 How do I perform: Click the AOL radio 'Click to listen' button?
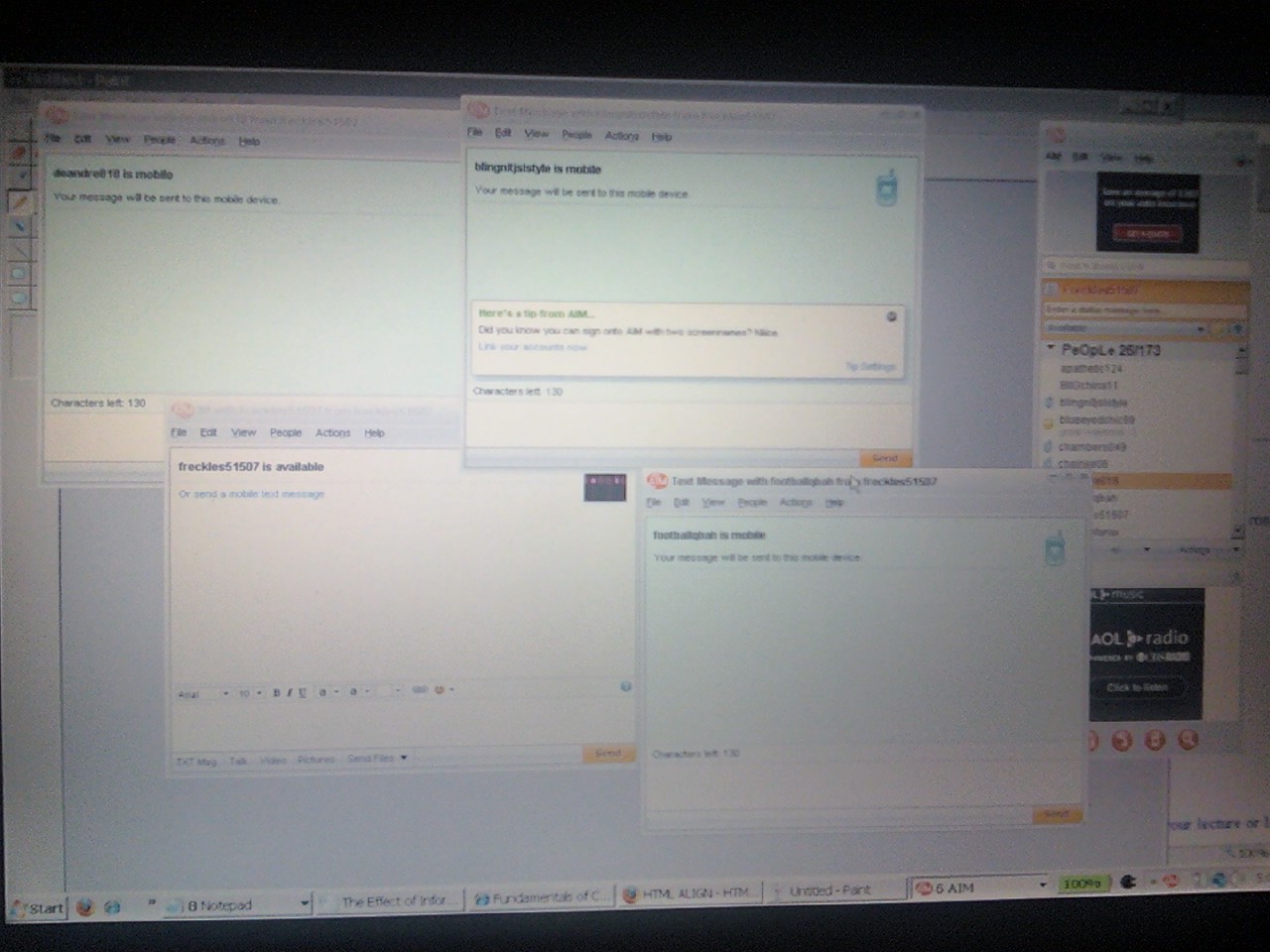pyautogui.click(x=1137, y=687)
